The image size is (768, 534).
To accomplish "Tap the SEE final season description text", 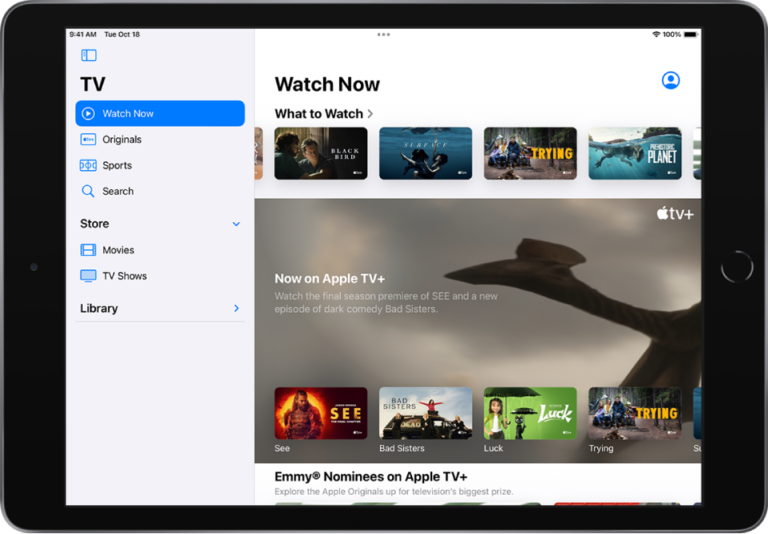I will [x=386, y=302].
